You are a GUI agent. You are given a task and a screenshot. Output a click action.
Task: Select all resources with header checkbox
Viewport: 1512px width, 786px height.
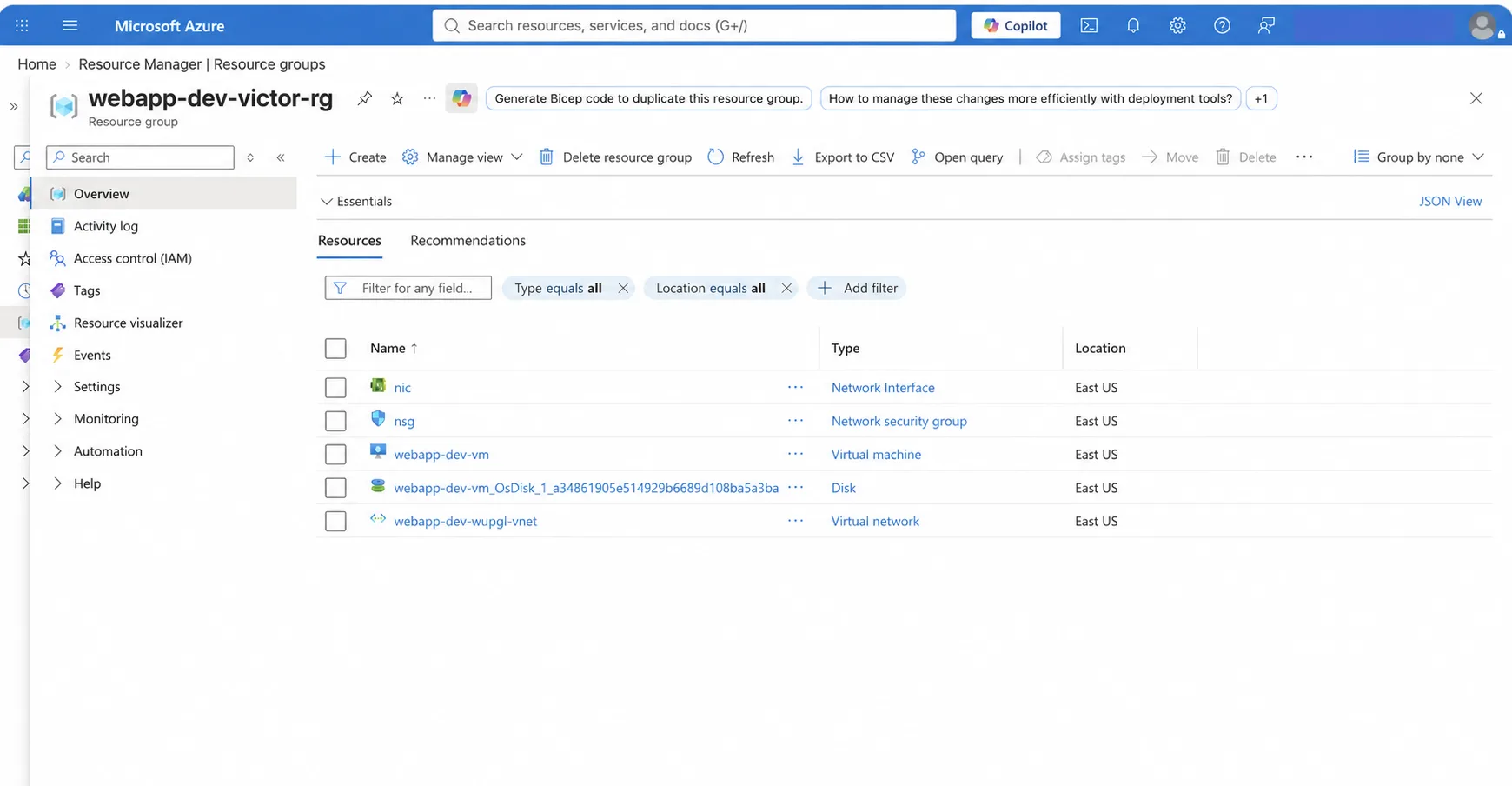coord(335,349)
